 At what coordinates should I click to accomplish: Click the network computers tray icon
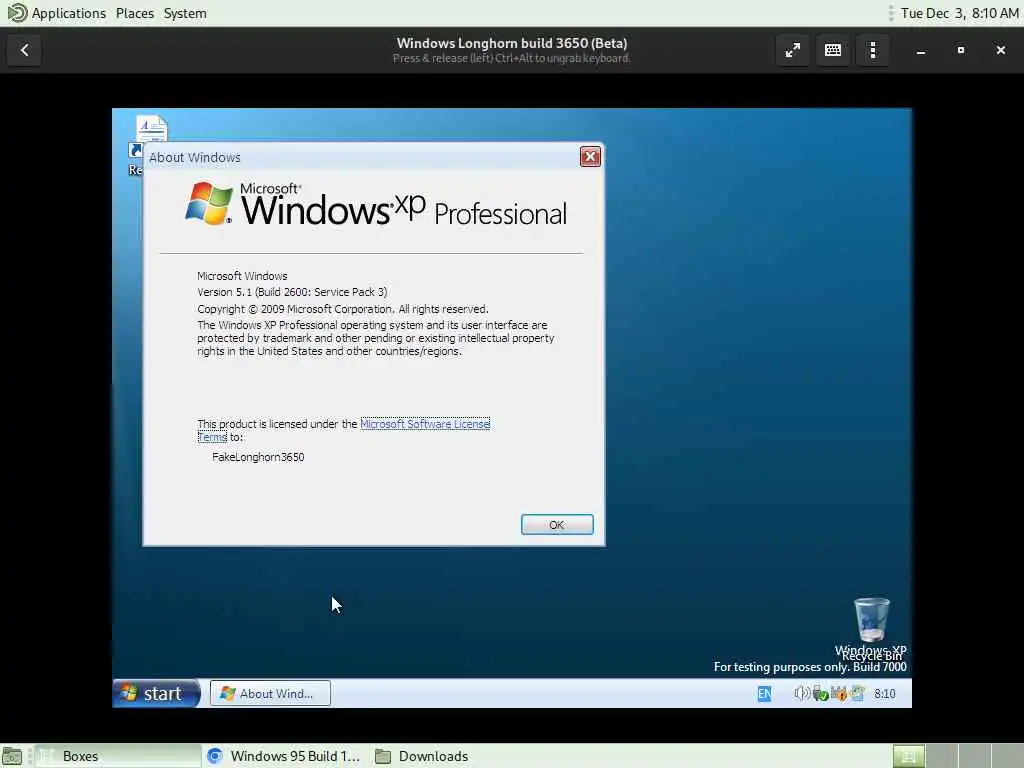tap(857, 694)
